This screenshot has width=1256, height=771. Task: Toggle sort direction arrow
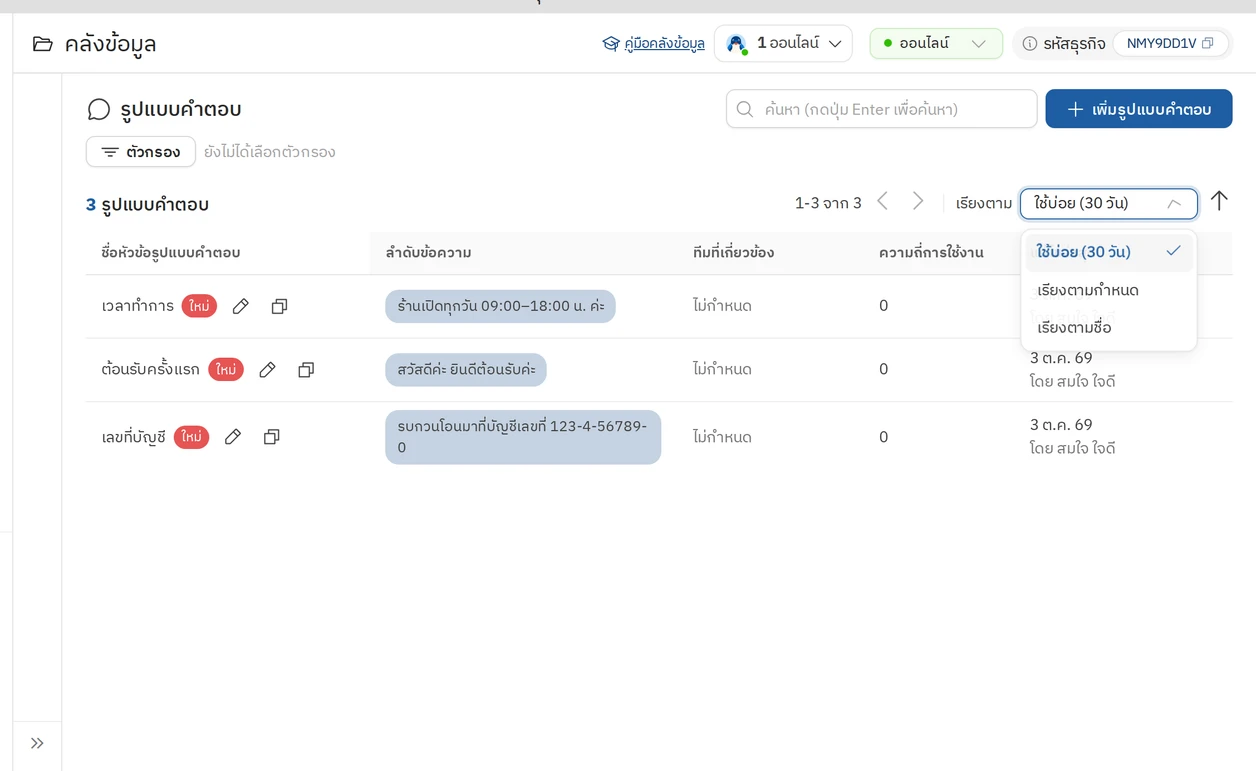pyautogui.click(x=1219, y=201)
